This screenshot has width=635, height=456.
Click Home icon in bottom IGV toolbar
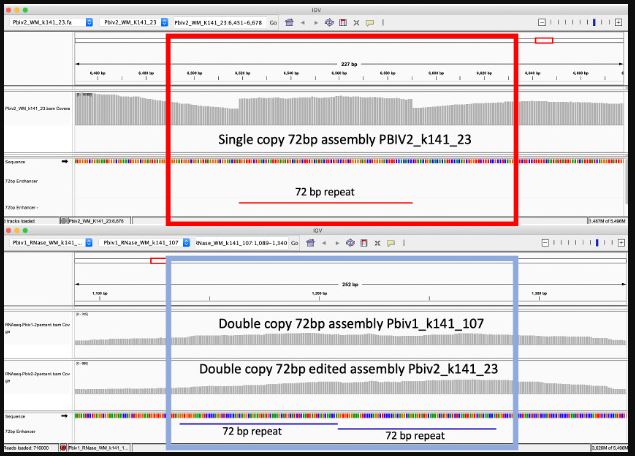click(x=311, y=243)
